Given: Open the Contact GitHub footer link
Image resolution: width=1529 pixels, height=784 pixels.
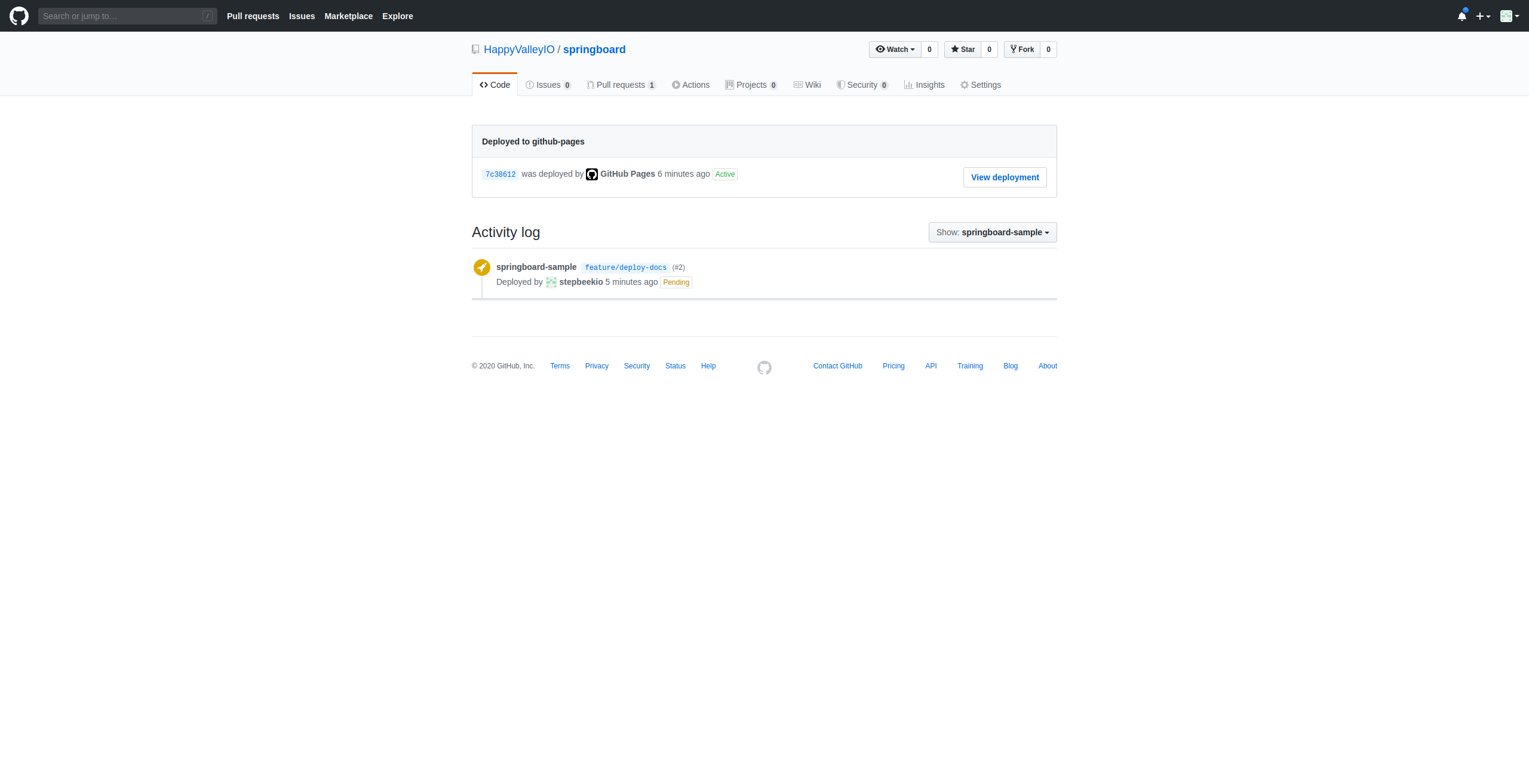Looking at the screenshot, I should (x=837, y=366).
